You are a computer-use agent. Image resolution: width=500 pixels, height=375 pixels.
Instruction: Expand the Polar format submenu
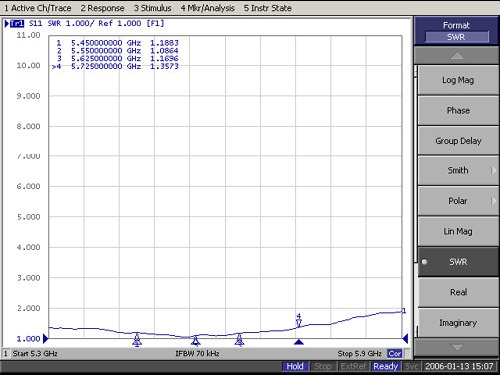click(458, 201)
